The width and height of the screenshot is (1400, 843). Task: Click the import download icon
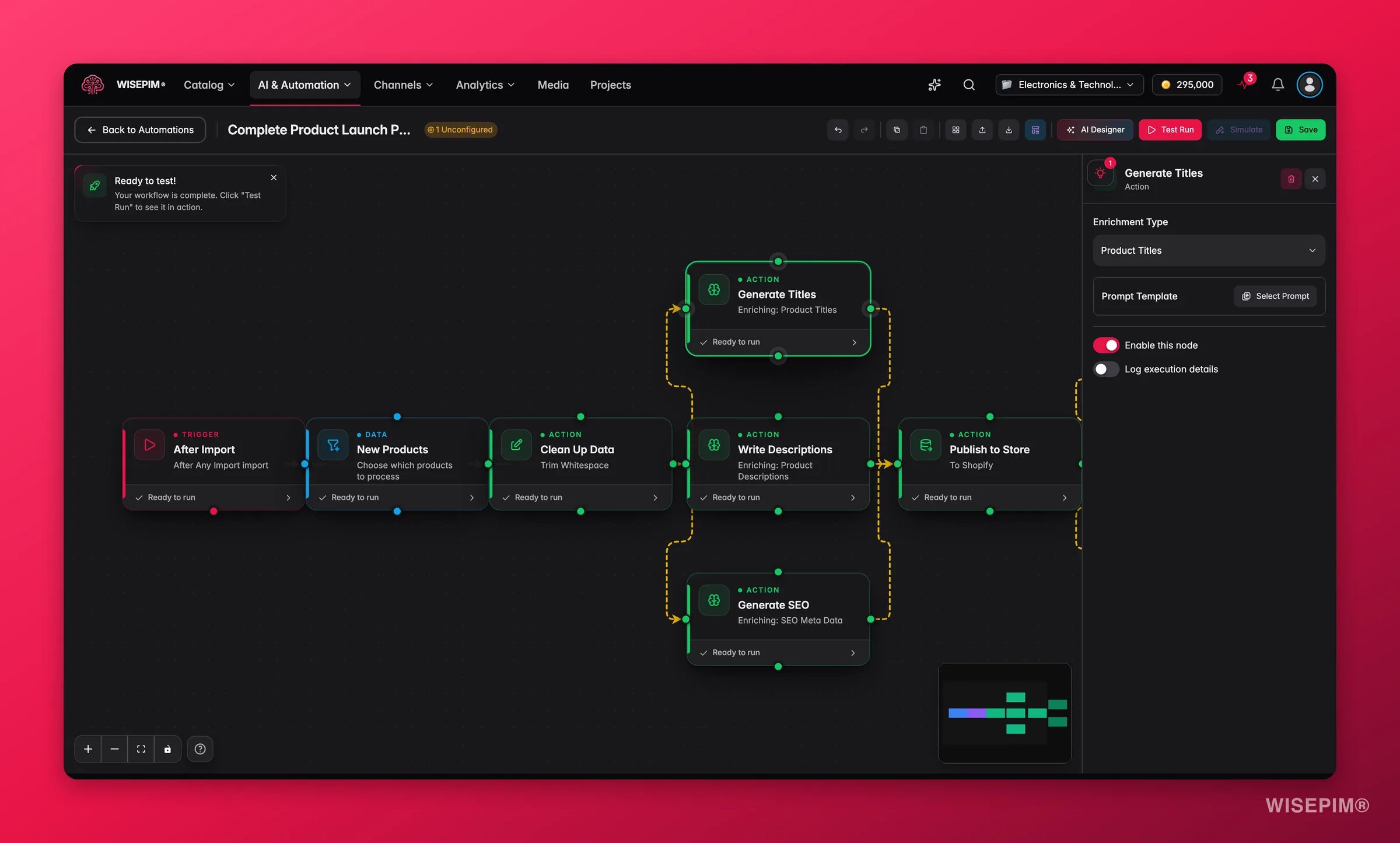coord(1009,130)
